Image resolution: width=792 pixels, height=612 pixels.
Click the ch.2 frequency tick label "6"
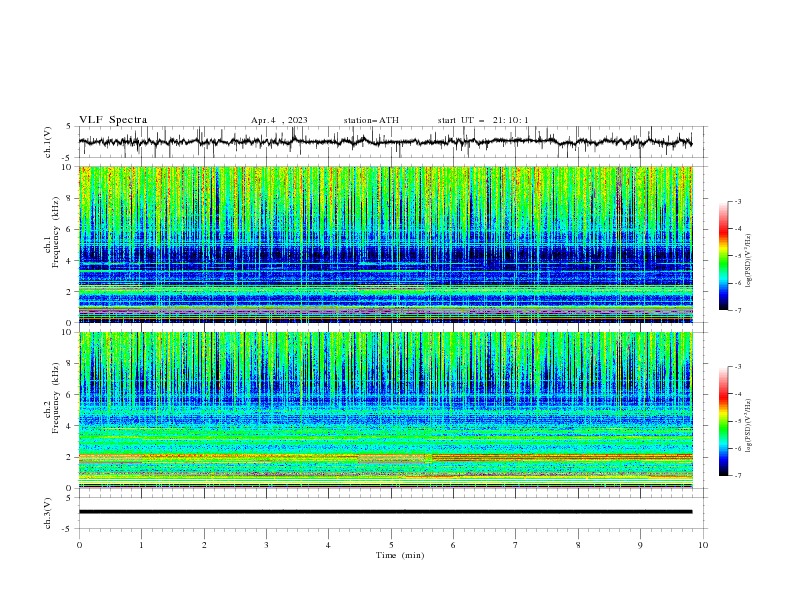pos(71,395)
